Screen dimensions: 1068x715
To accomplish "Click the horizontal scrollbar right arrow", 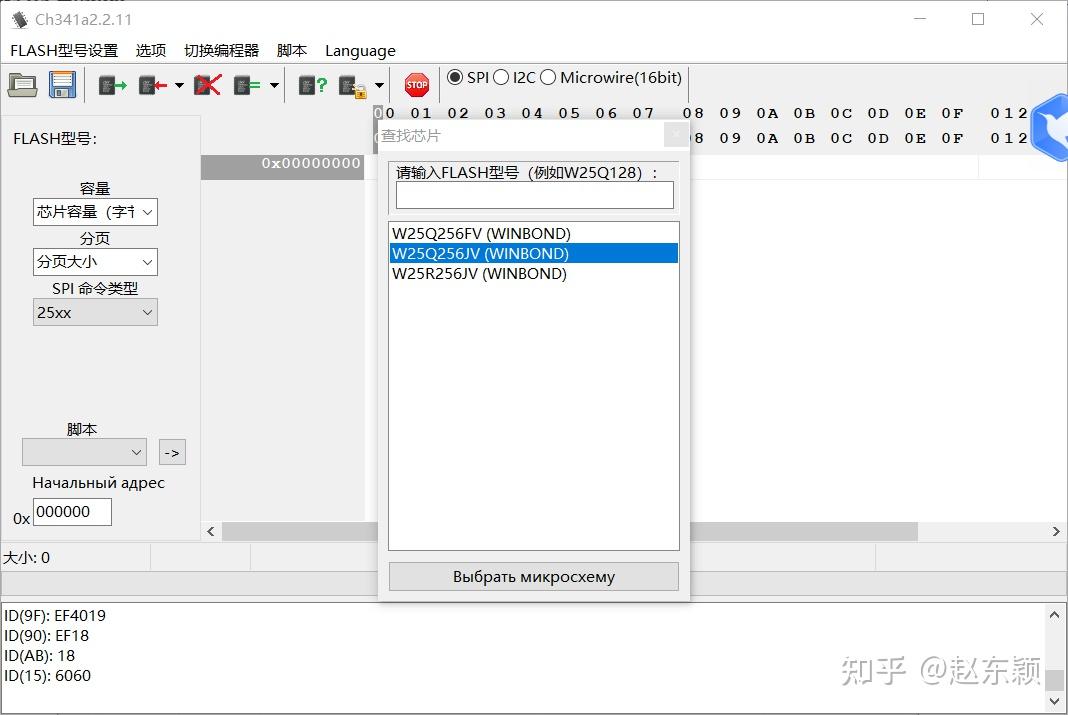I will coord(1056,531).
